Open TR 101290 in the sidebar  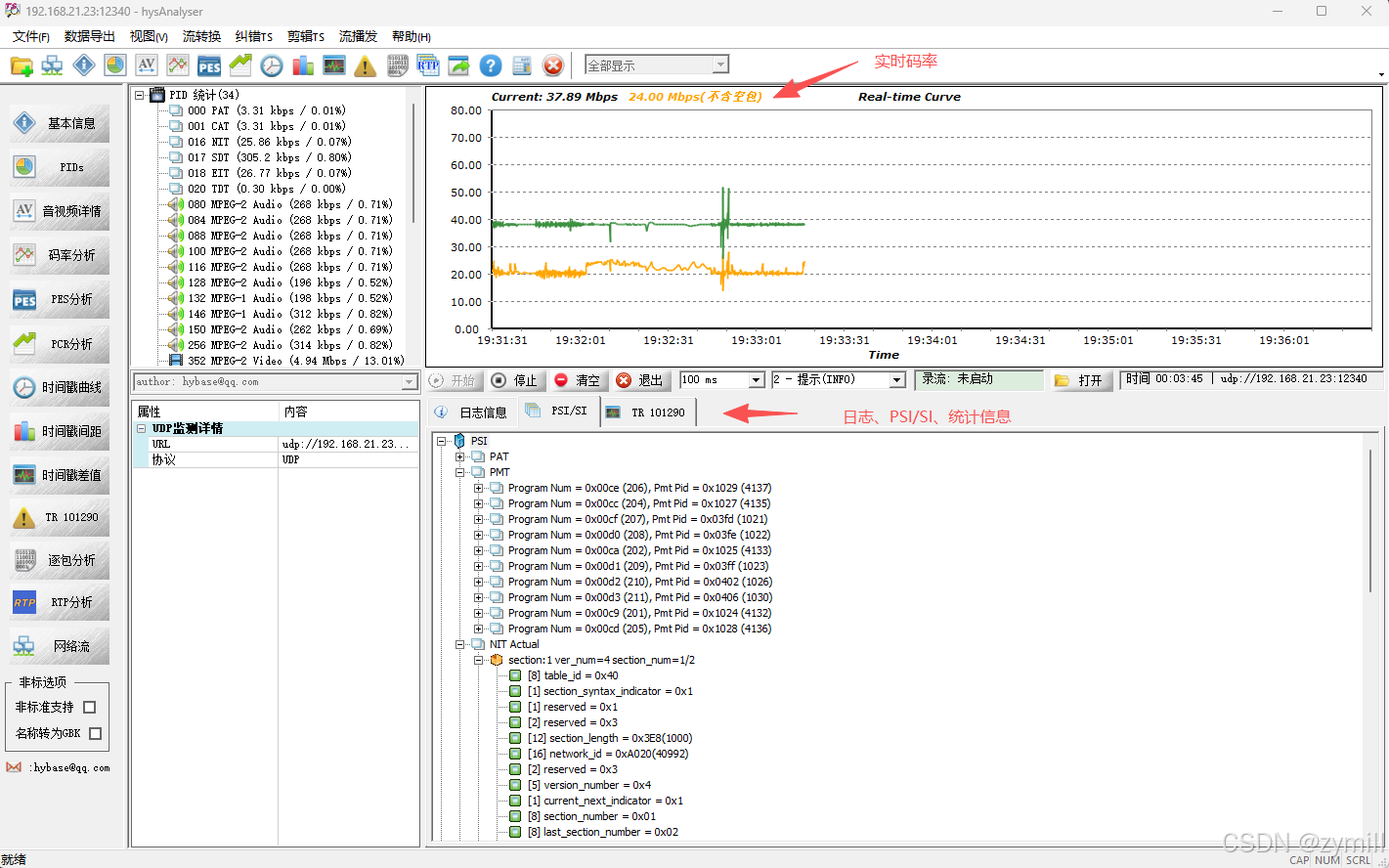(60, 517)
